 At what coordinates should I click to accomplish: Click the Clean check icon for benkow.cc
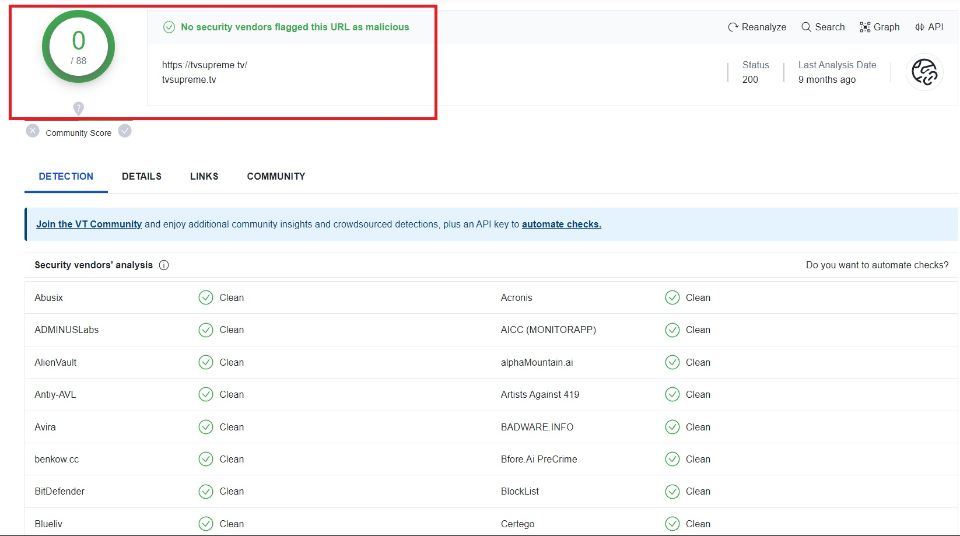(x=206, y=459)
